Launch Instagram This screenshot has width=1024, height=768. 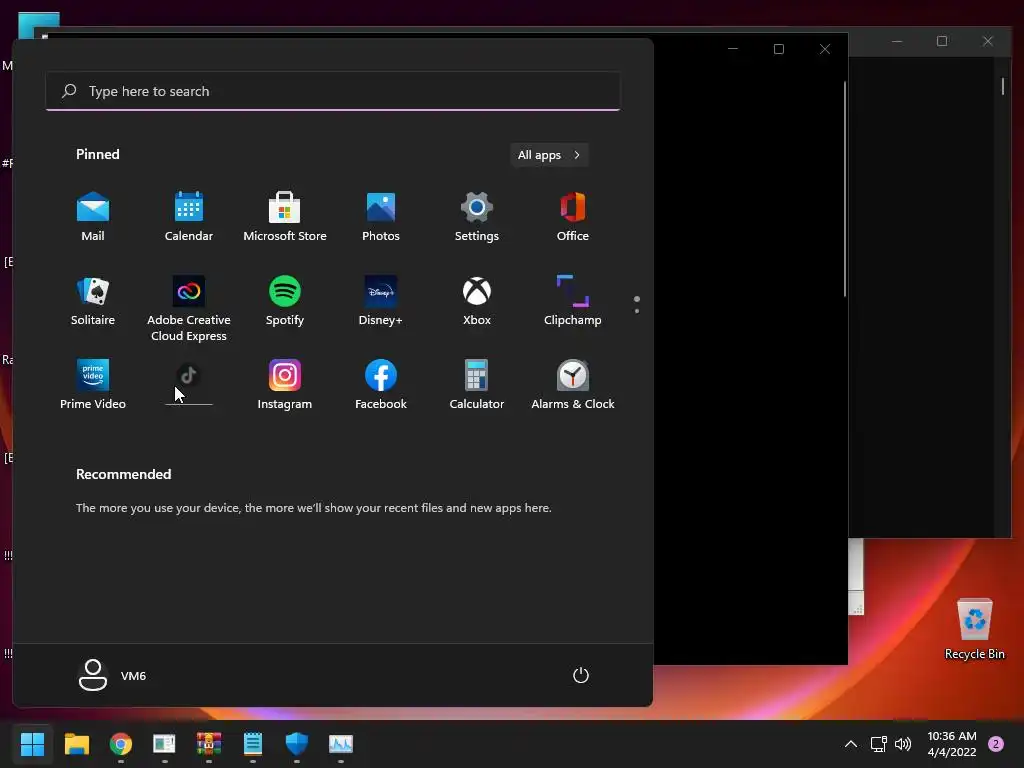tap(285, 385)
